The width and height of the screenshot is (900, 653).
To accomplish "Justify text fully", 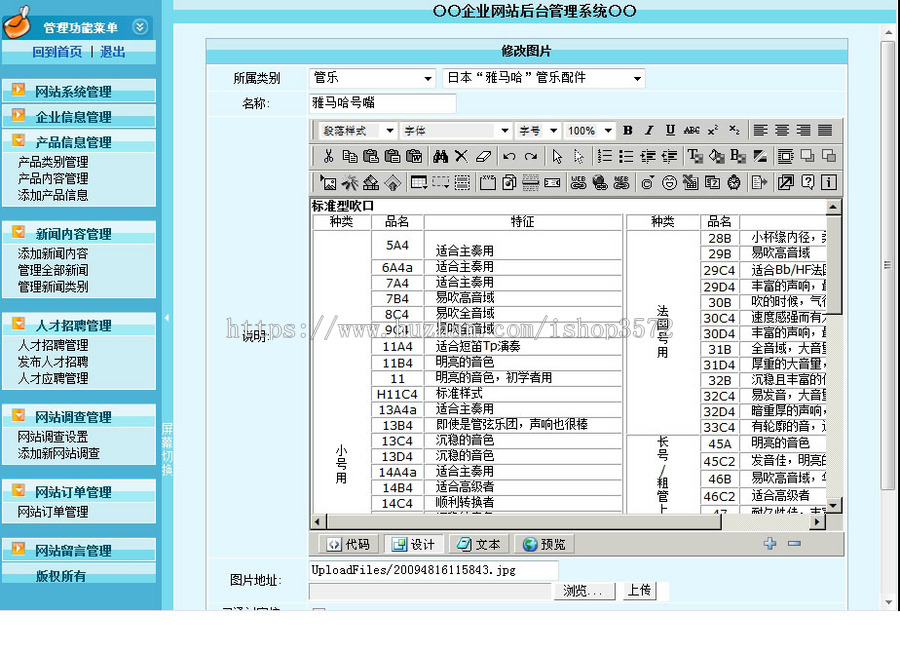I will coord(825,130).
